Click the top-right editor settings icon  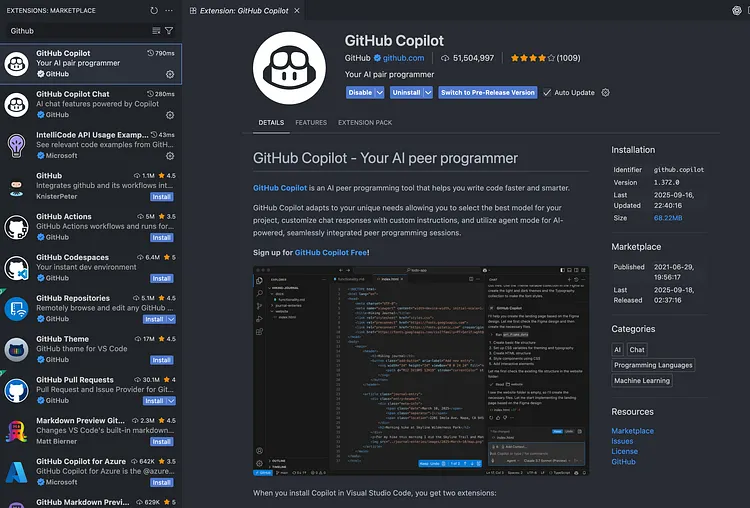tap(737, 11)
